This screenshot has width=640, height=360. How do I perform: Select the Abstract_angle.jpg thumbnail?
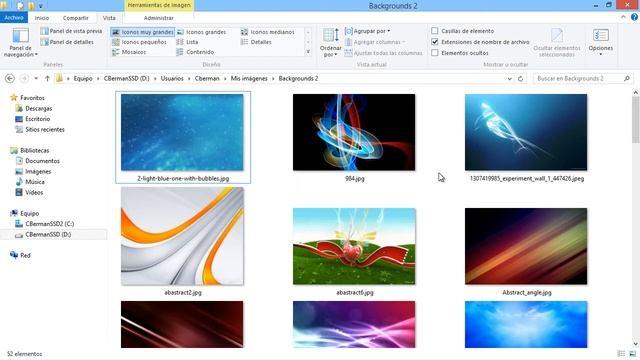click(526, 246)
